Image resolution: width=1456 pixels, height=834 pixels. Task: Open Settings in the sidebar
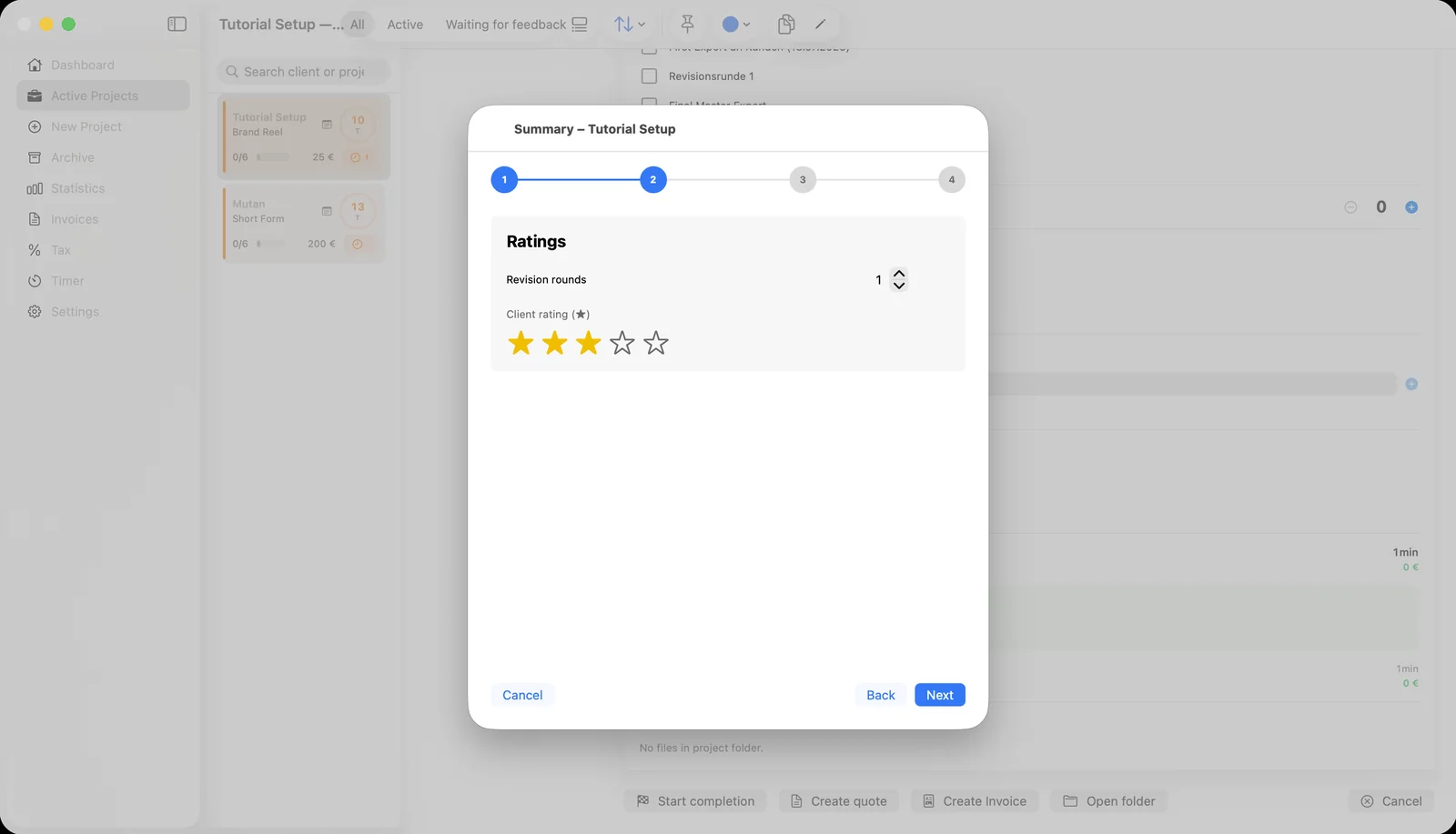[103, 311]
